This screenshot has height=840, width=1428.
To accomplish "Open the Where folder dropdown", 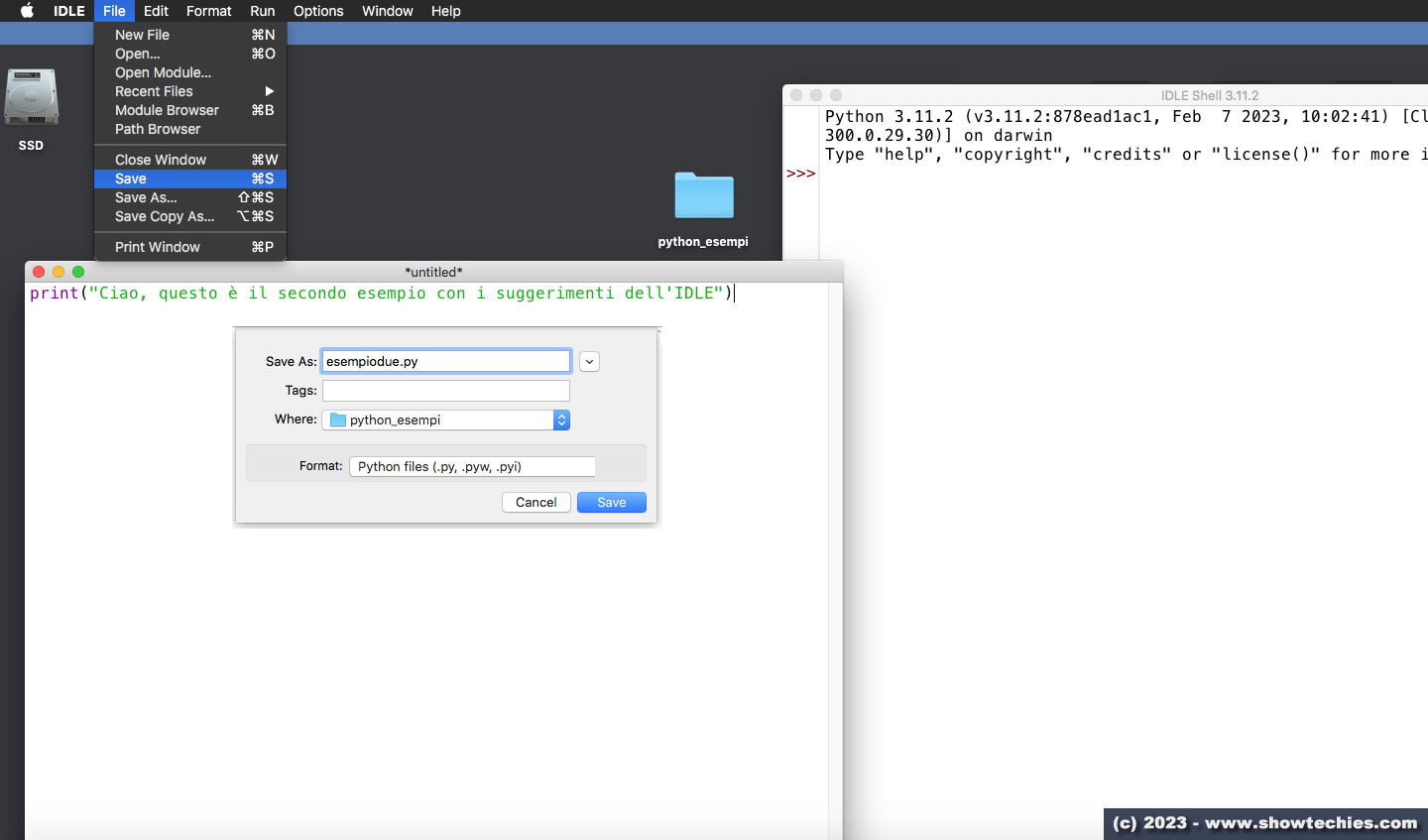I will tap(445, 420).
